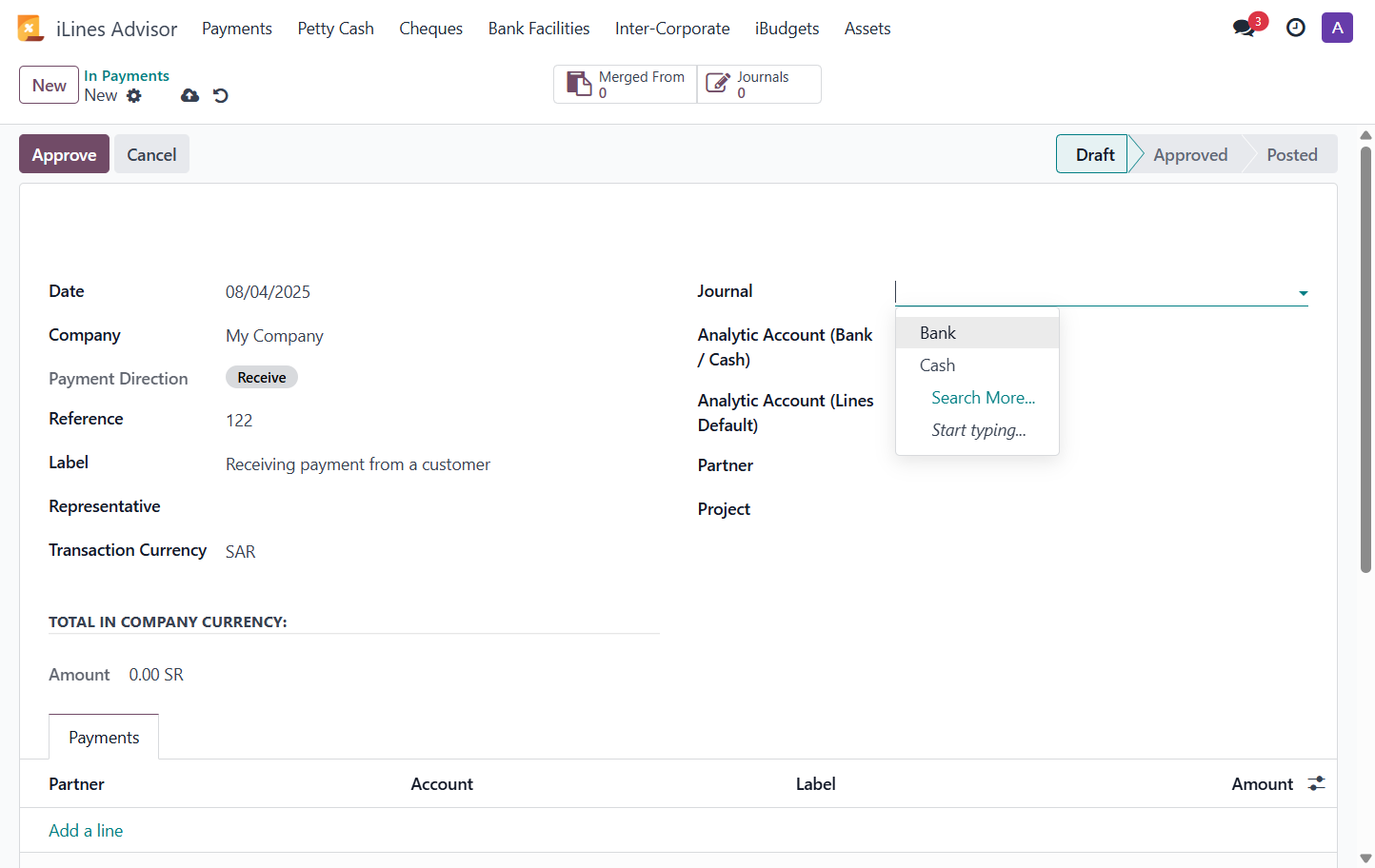Open the iBudgets menu
Image resolution: width=1375 pixels, height=868 pixels.
tap(787, 29)
